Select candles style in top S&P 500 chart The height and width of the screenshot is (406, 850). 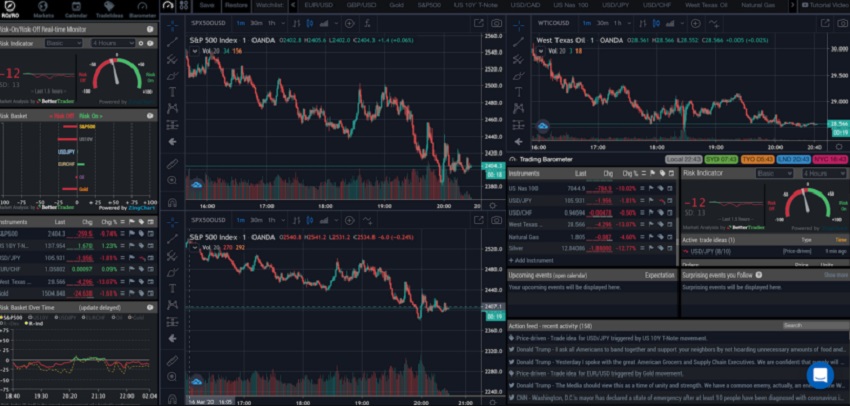[x=310, y=23]
